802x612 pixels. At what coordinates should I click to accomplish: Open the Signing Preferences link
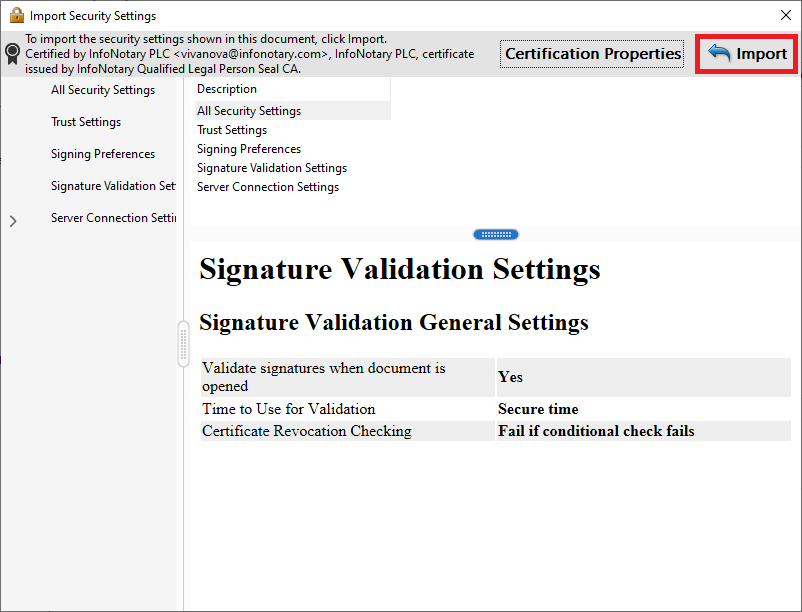248,148
